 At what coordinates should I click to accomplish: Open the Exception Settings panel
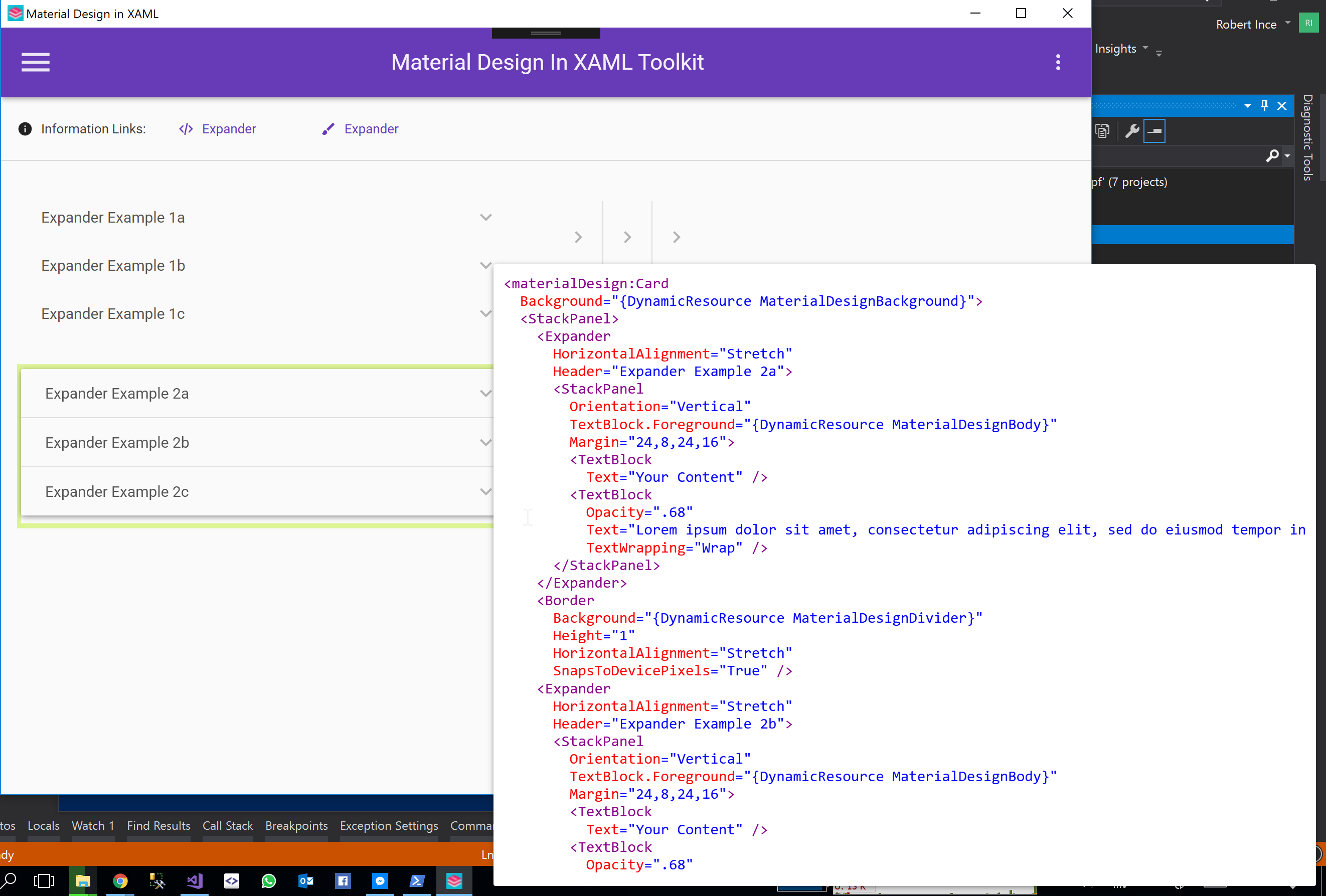click(389, 825)
